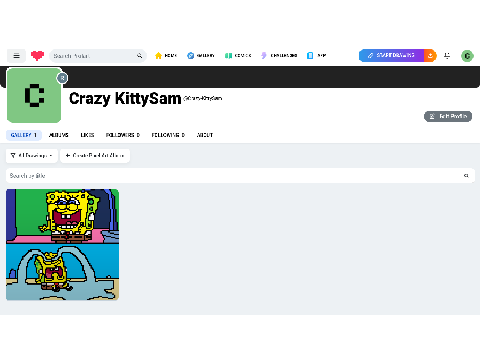
Task: Click the Create Pixel Art Album button
Action: click(95, 156)
